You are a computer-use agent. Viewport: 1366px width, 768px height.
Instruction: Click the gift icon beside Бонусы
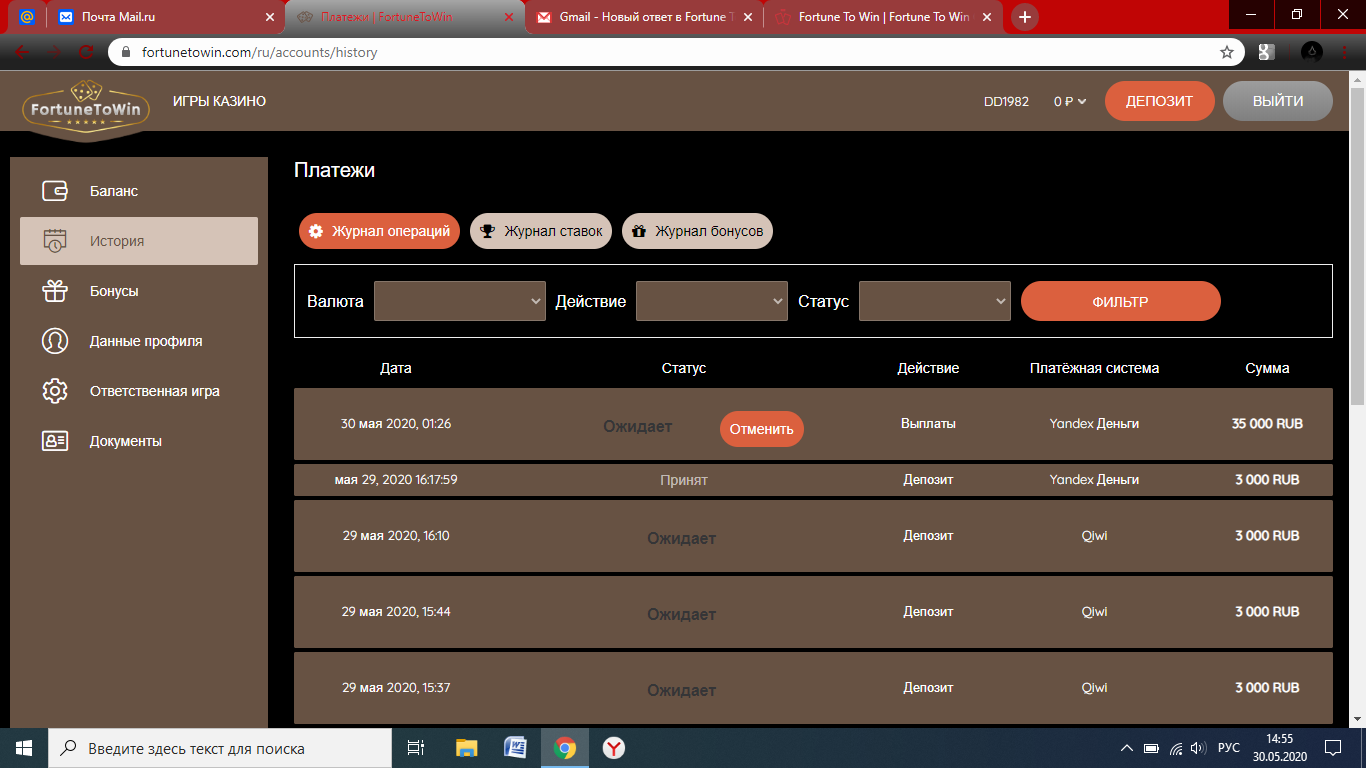[54, 291]
